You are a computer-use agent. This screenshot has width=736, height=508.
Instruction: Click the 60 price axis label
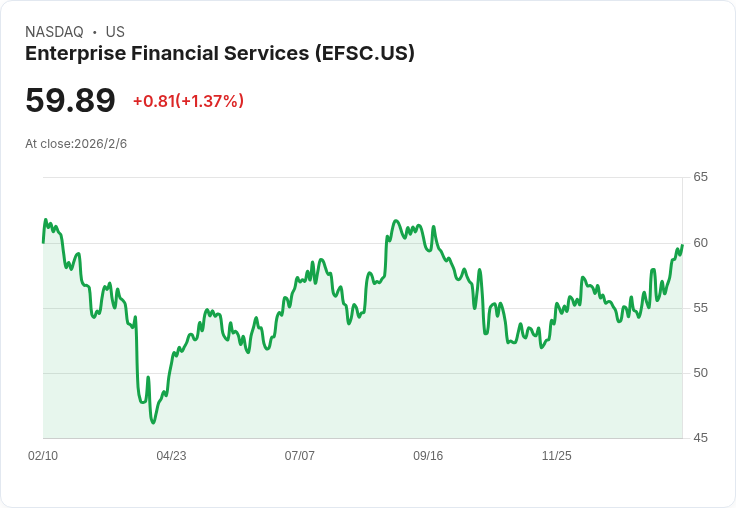[x=700, y=243]
